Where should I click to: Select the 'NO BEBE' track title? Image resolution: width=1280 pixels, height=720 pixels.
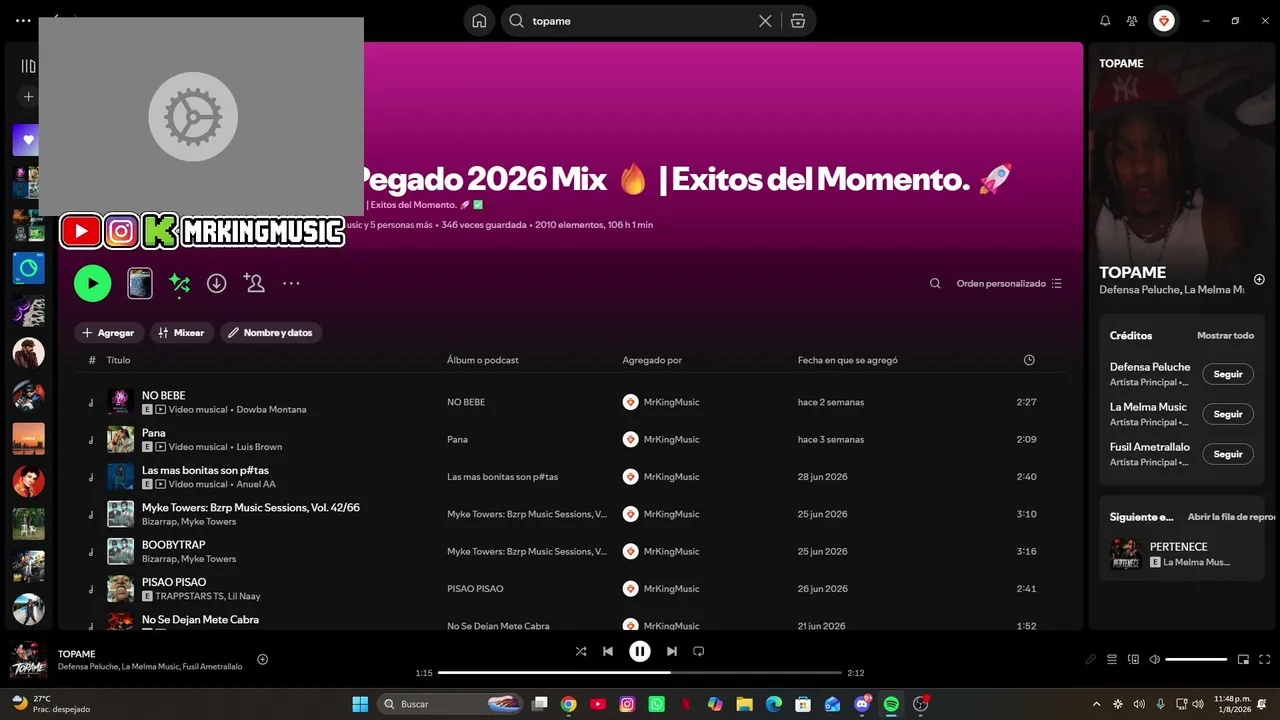coord(163,395)
